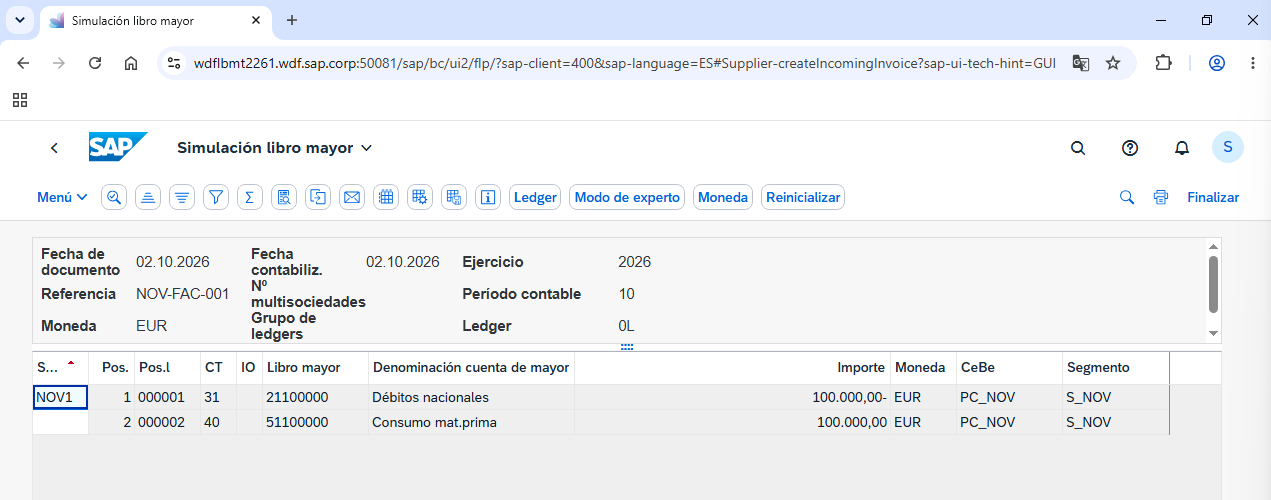This screenshot has height=500, width=1271.
Task: Click the amount '100.000,00-' cell
Action: click(x=732, y=397)
